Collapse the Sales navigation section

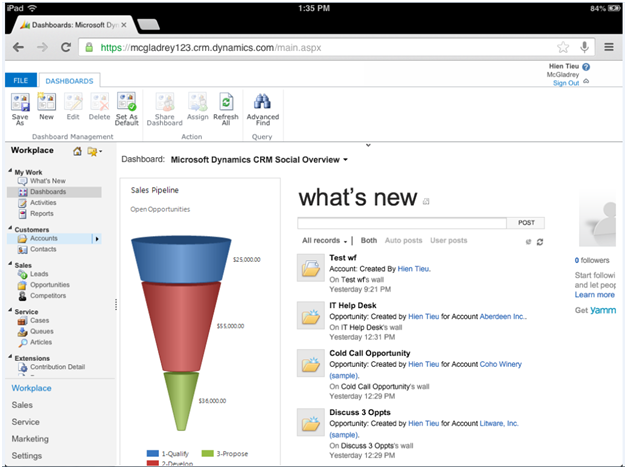[10, 264]
